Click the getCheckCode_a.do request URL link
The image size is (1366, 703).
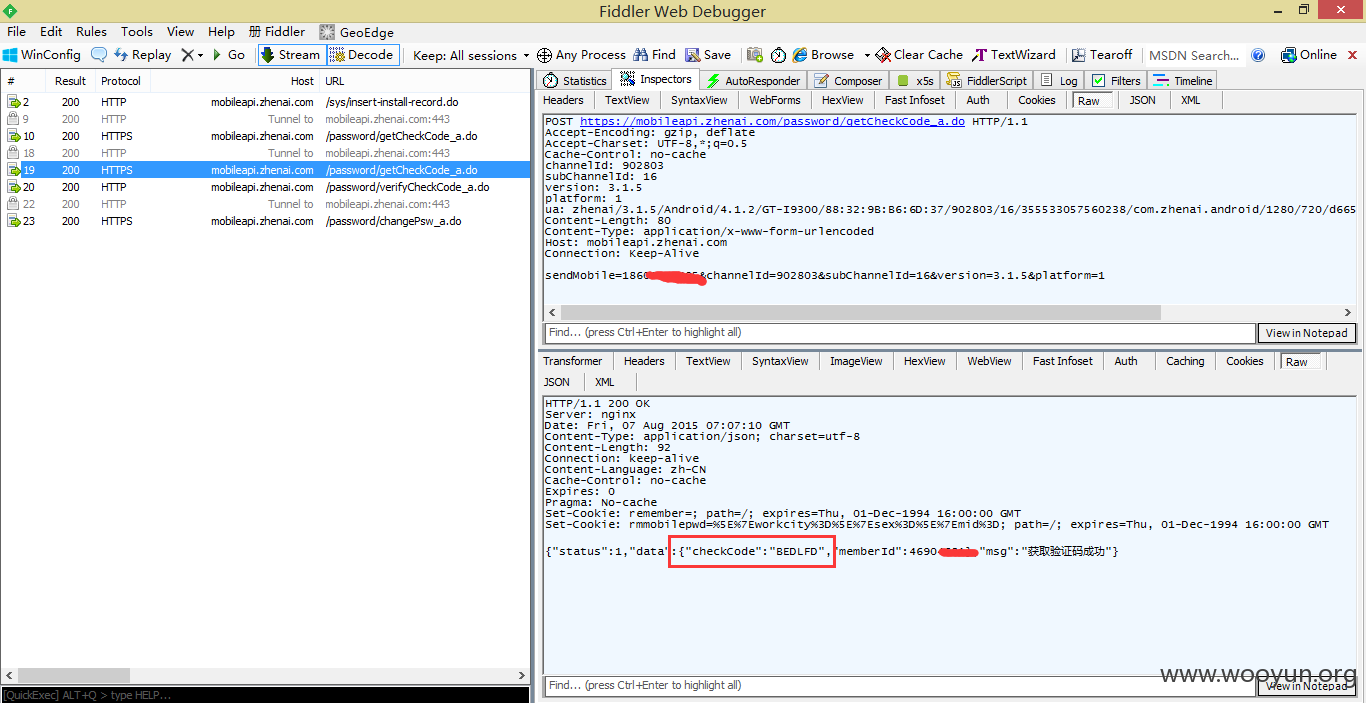click(x=772, y=122)
